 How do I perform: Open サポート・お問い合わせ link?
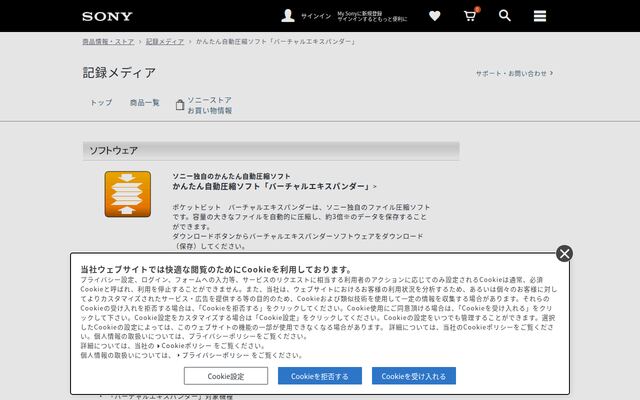pyautogui.click(x=514, y=73)
